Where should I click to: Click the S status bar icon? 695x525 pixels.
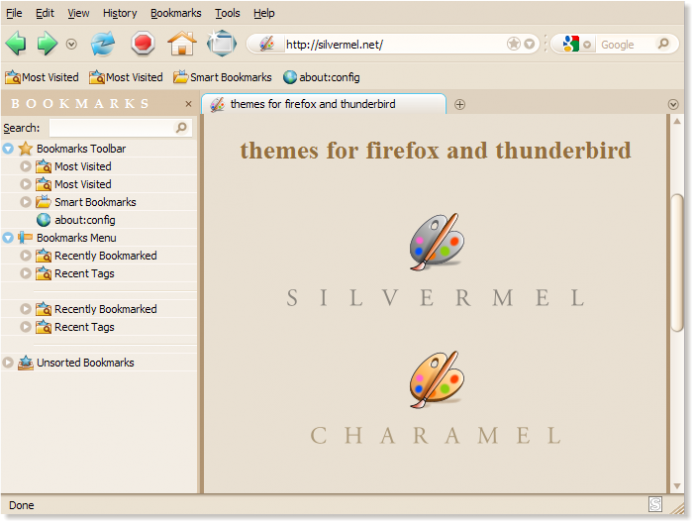coord(655,504)
